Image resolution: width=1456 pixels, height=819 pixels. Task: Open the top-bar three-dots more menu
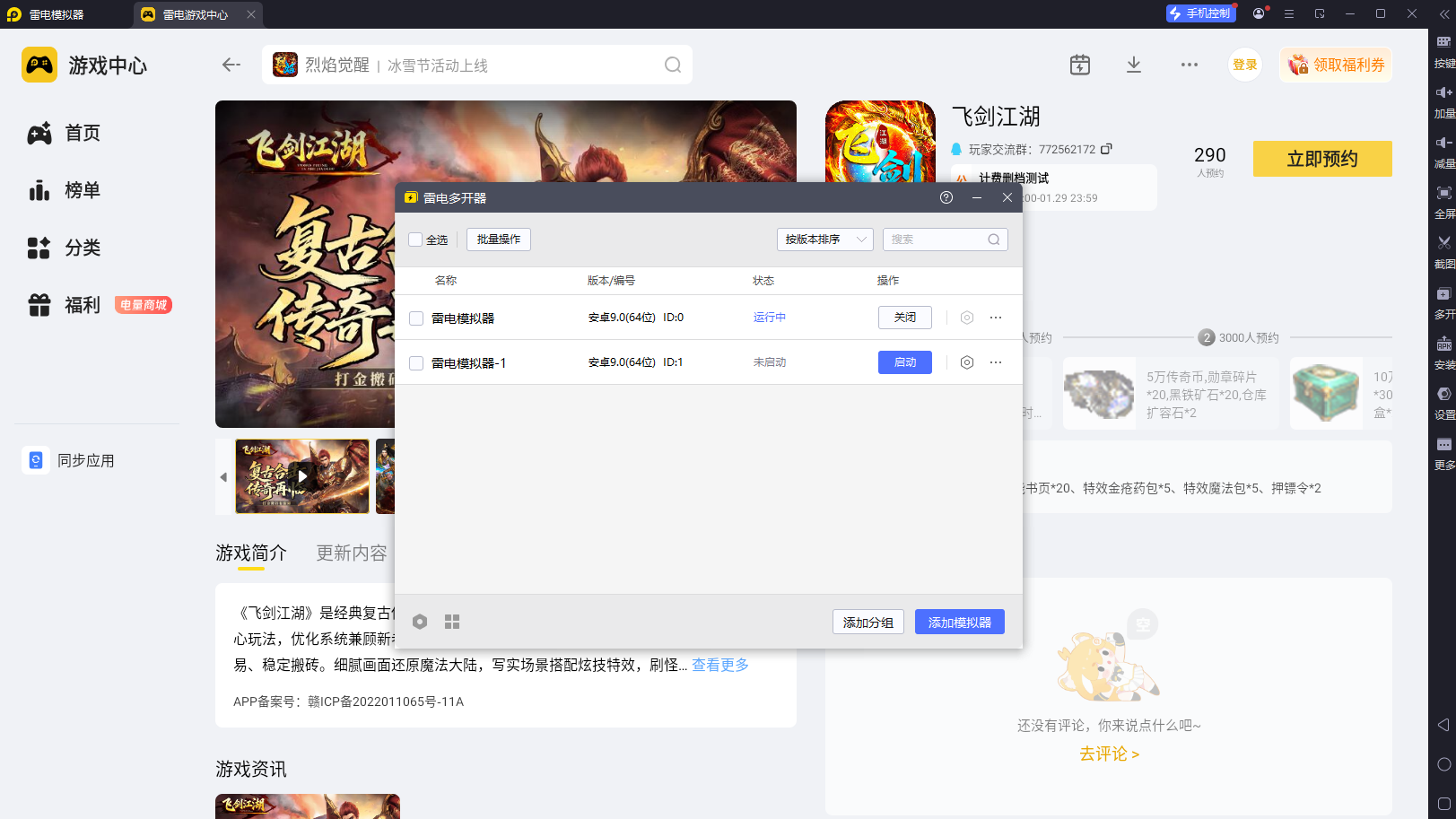click(x=1190, y=65)
